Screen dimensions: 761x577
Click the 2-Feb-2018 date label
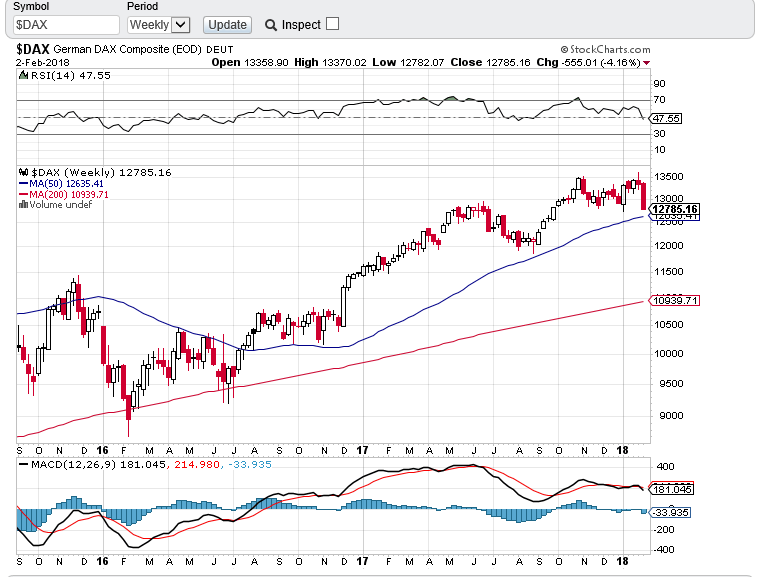pyautogui.click(x=43, y=63)
